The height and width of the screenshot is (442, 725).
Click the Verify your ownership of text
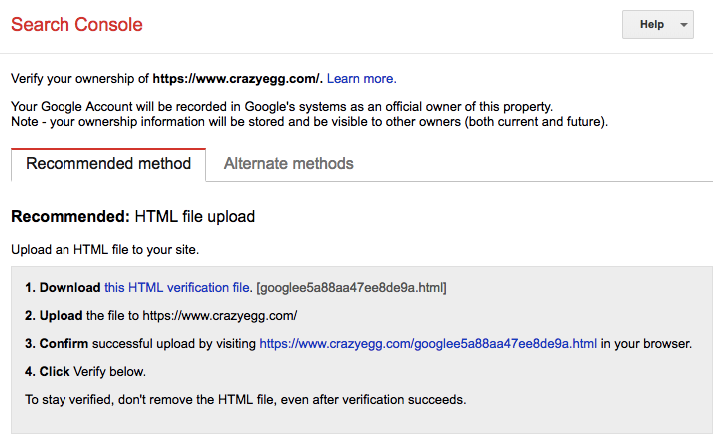point(80,79)
